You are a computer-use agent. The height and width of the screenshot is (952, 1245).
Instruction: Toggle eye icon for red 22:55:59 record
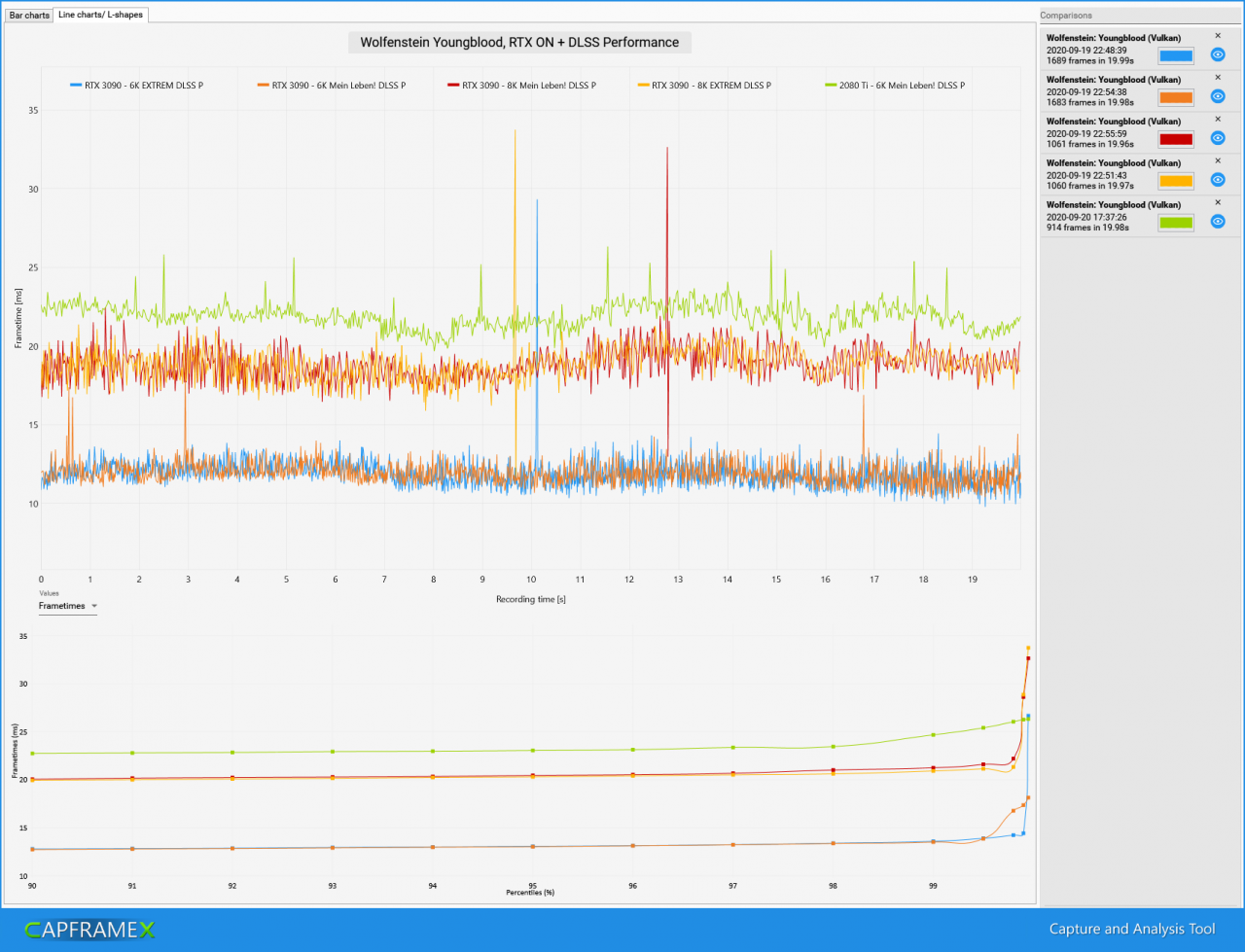coord(1217,138)
